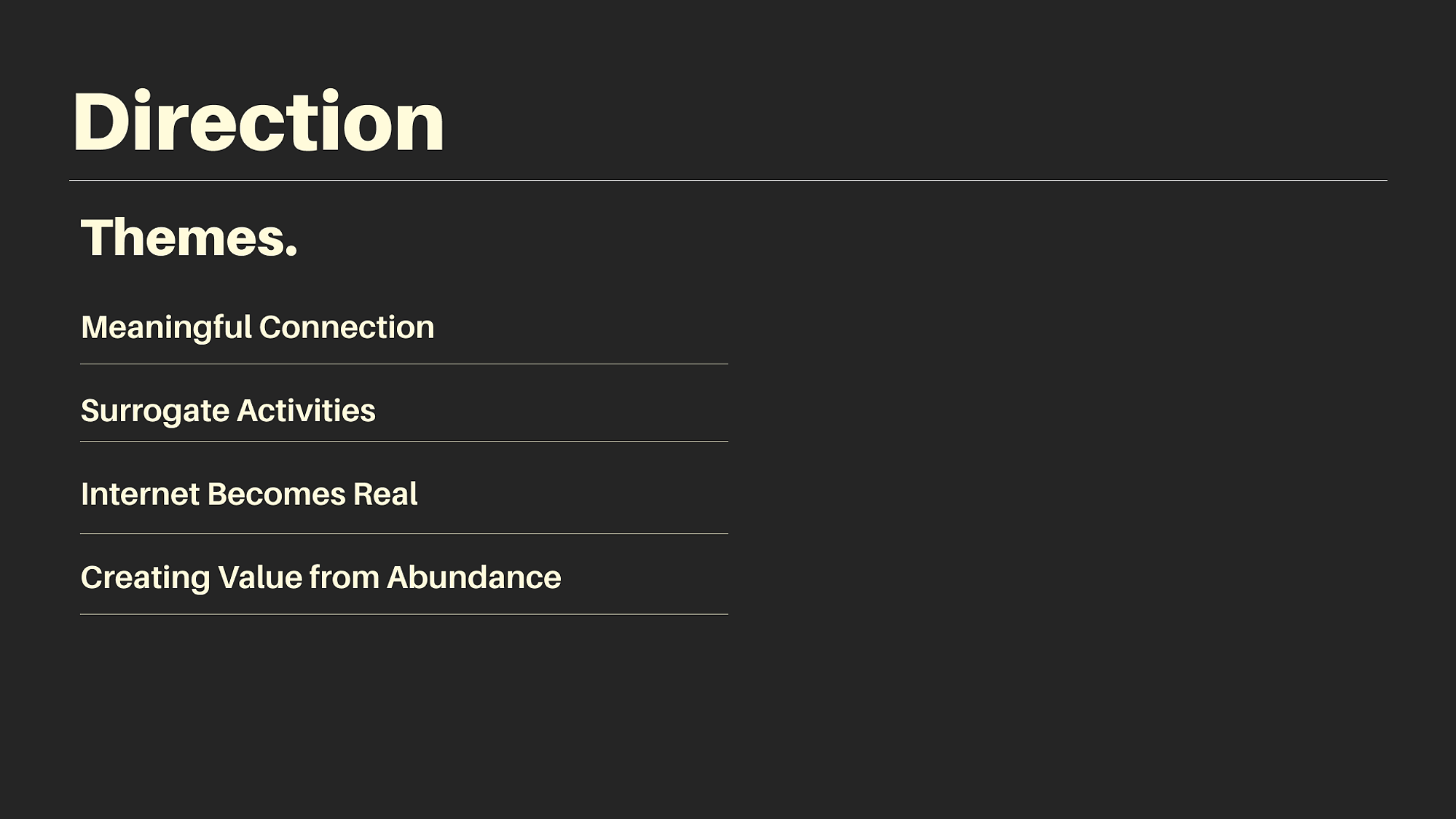
Task: Click the word "Activities"
Action: point(307,411)
